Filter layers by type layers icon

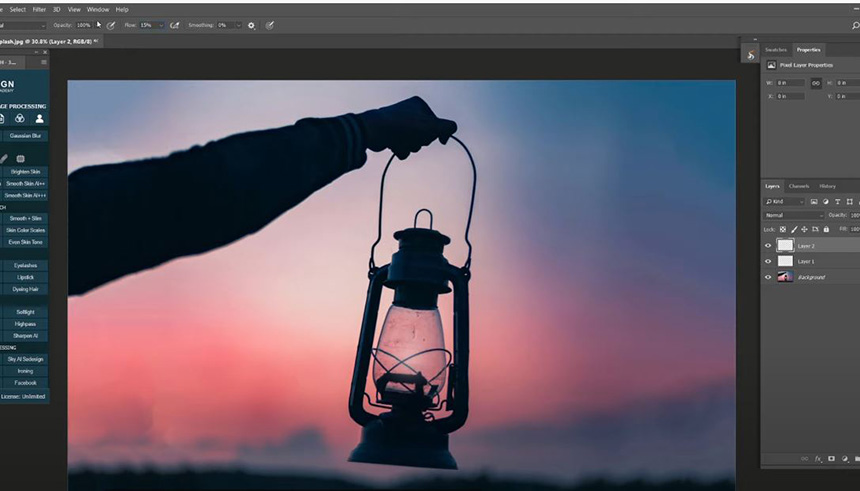(838, 201)
